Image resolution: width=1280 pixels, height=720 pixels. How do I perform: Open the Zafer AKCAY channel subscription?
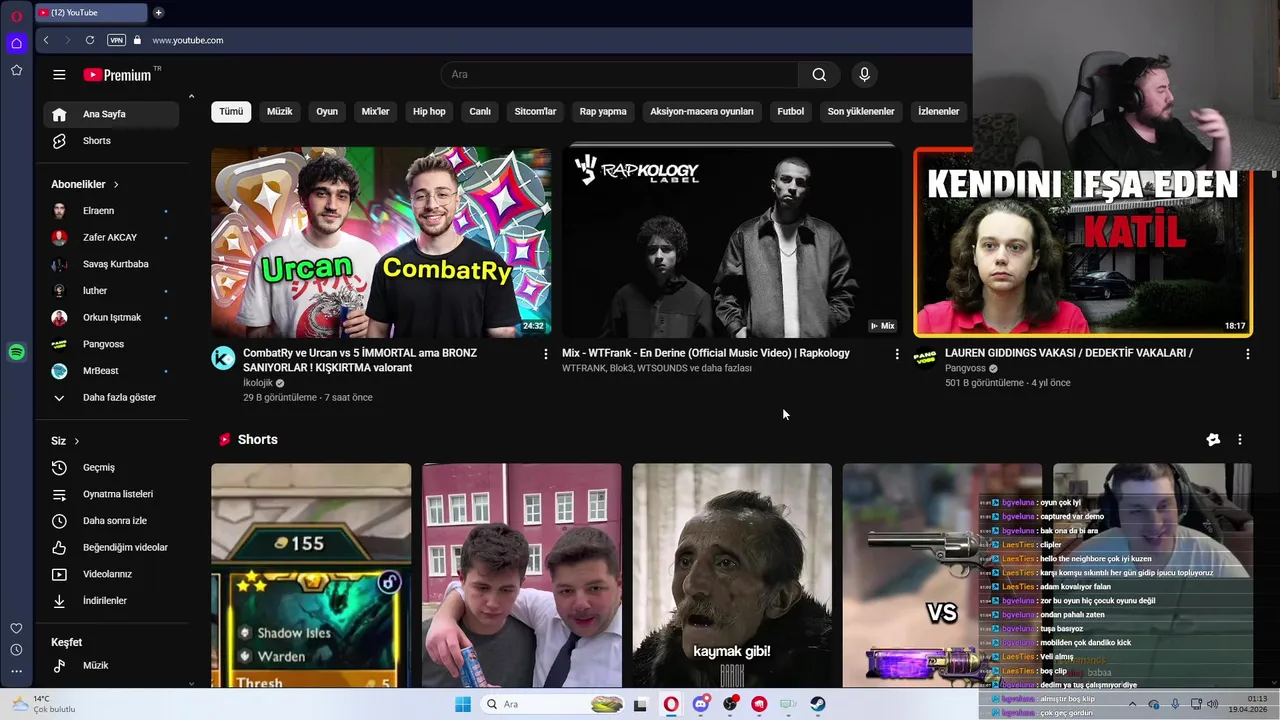click(x=111, y=237)
